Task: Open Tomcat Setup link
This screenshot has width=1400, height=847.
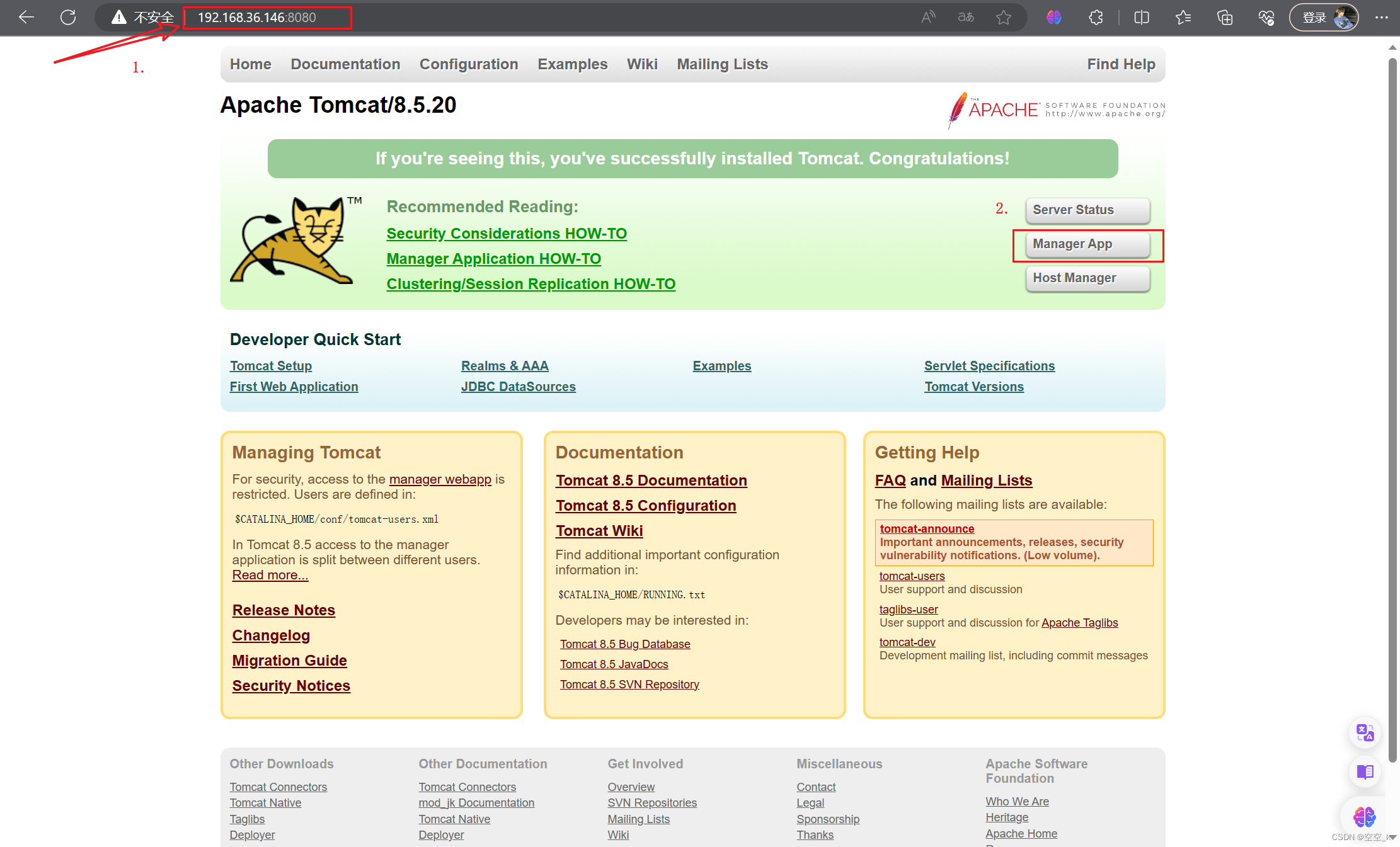Action: tap(271, 366)
